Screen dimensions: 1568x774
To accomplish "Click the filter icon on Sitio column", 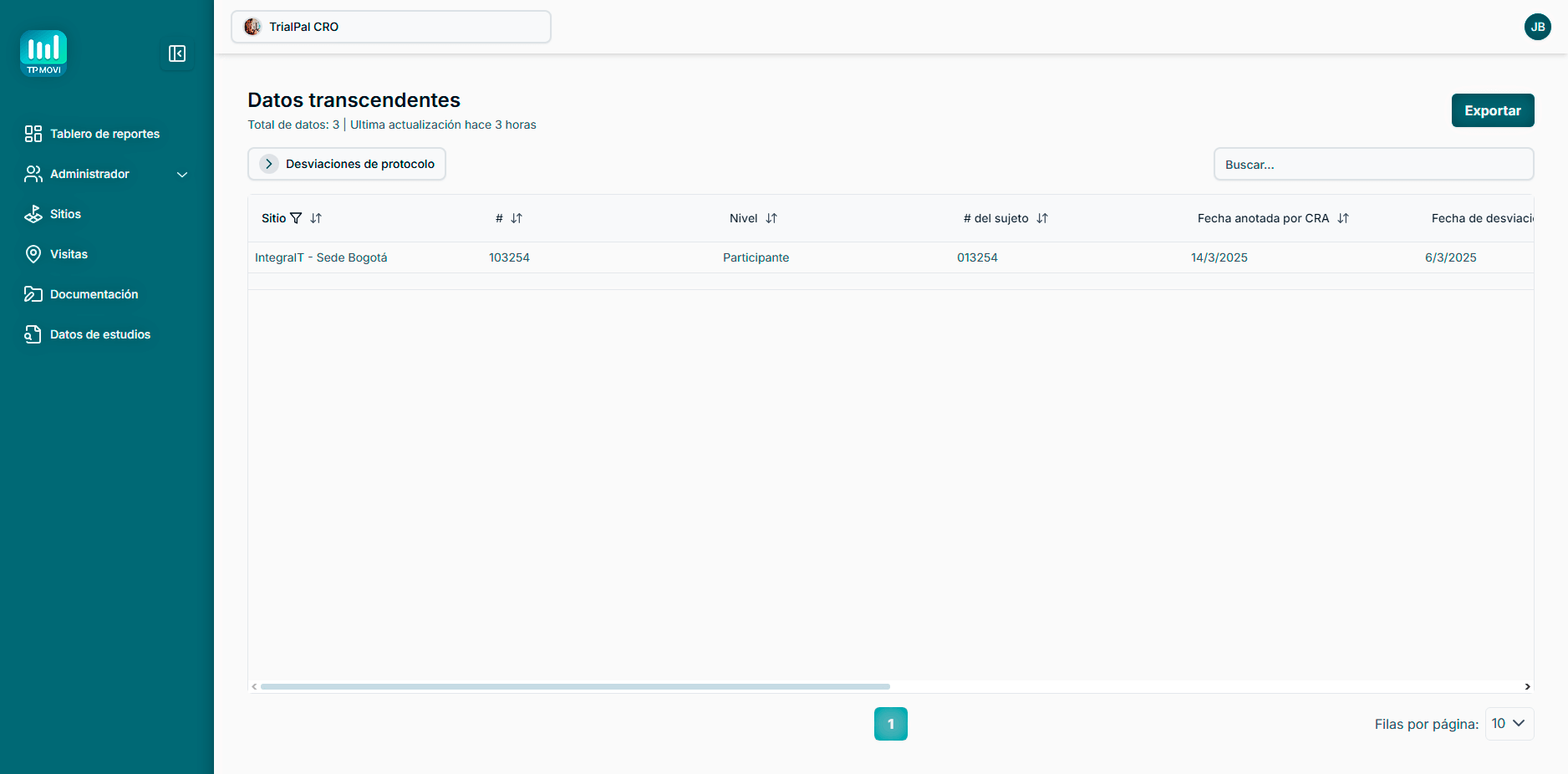I will 296,218.
